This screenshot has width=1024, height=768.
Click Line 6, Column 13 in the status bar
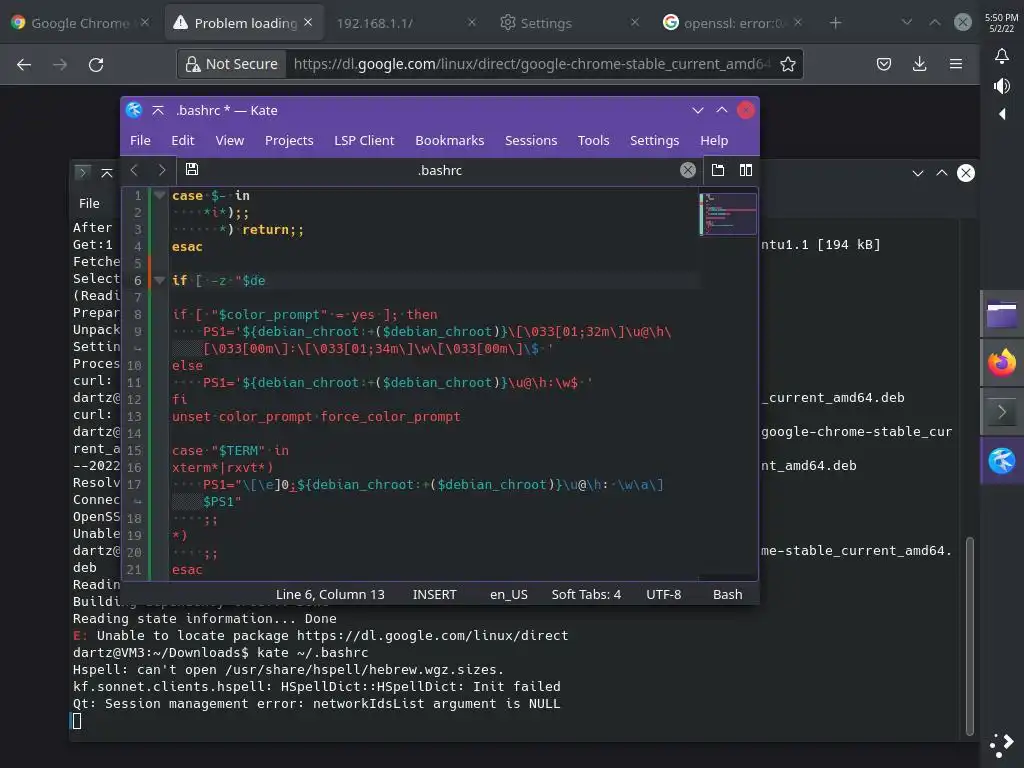[330, 594]
